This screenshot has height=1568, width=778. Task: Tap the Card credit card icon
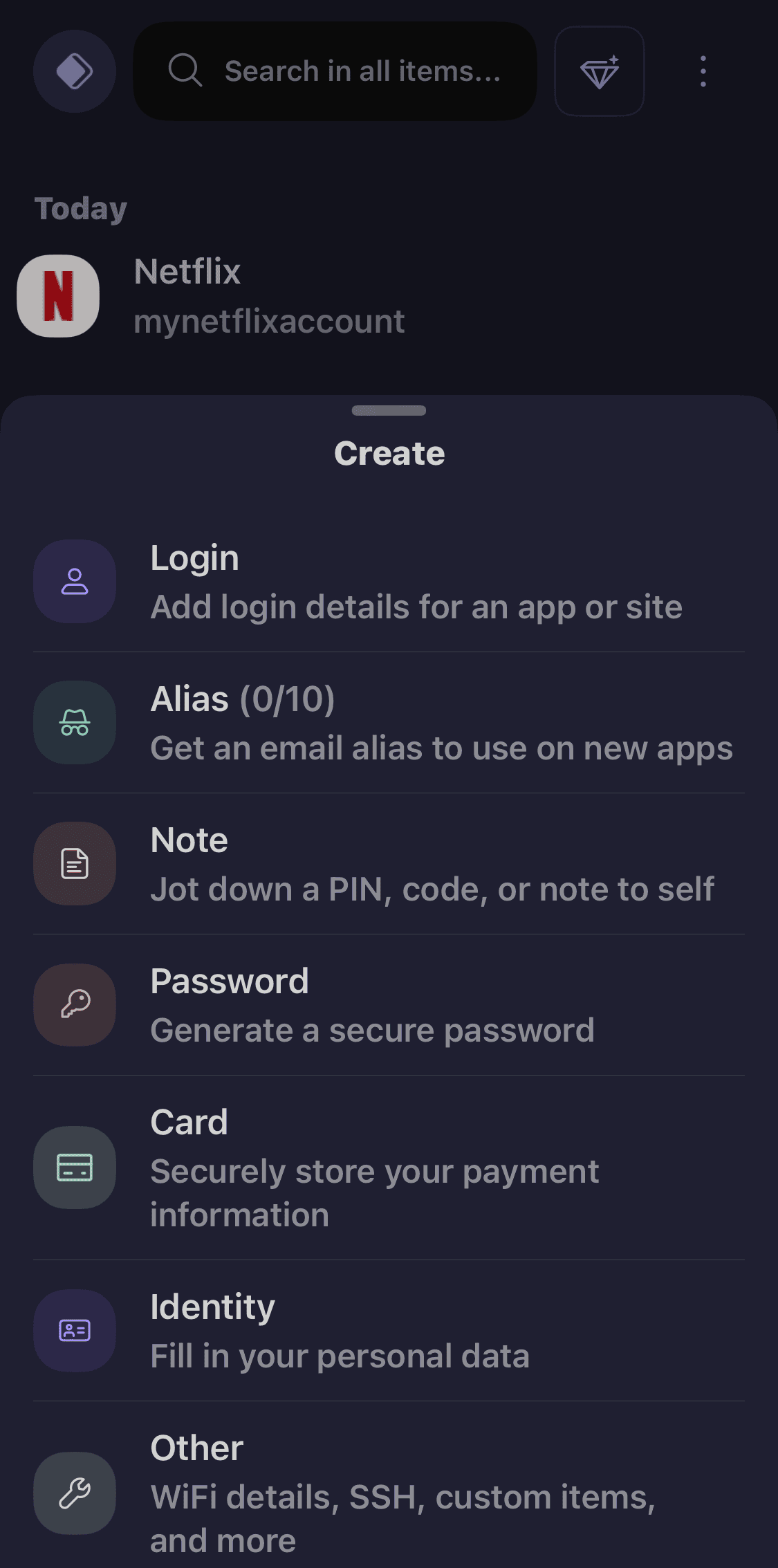75,1168
